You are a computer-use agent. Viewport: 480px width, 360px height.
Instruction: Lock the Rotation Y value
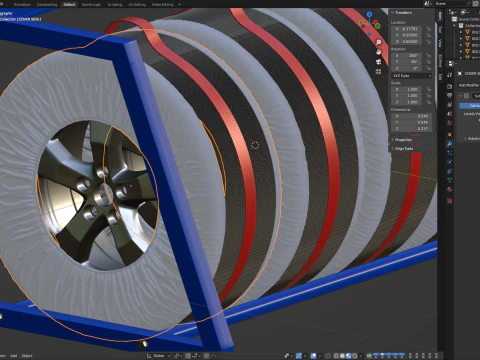(x=429, y=62)
